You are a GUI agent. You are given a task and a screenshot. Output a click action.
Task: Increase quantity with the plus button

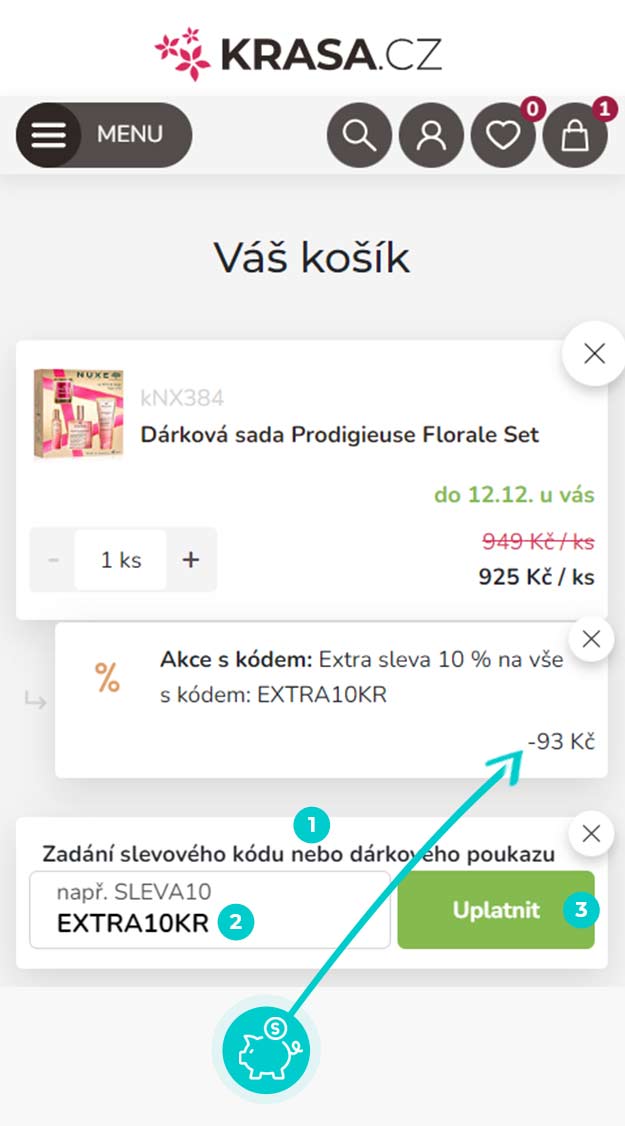click(190, 559)
